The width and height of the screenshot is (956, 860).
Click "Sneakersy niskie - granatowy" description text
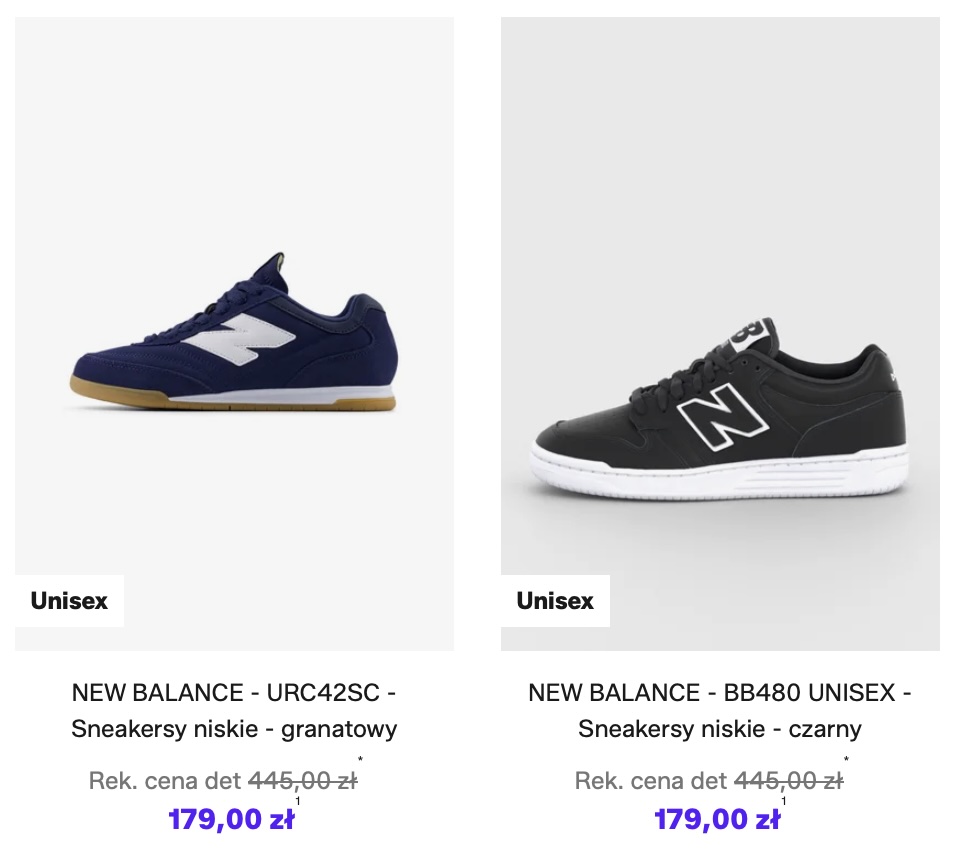pyautogui.click(x=234, y=729)
